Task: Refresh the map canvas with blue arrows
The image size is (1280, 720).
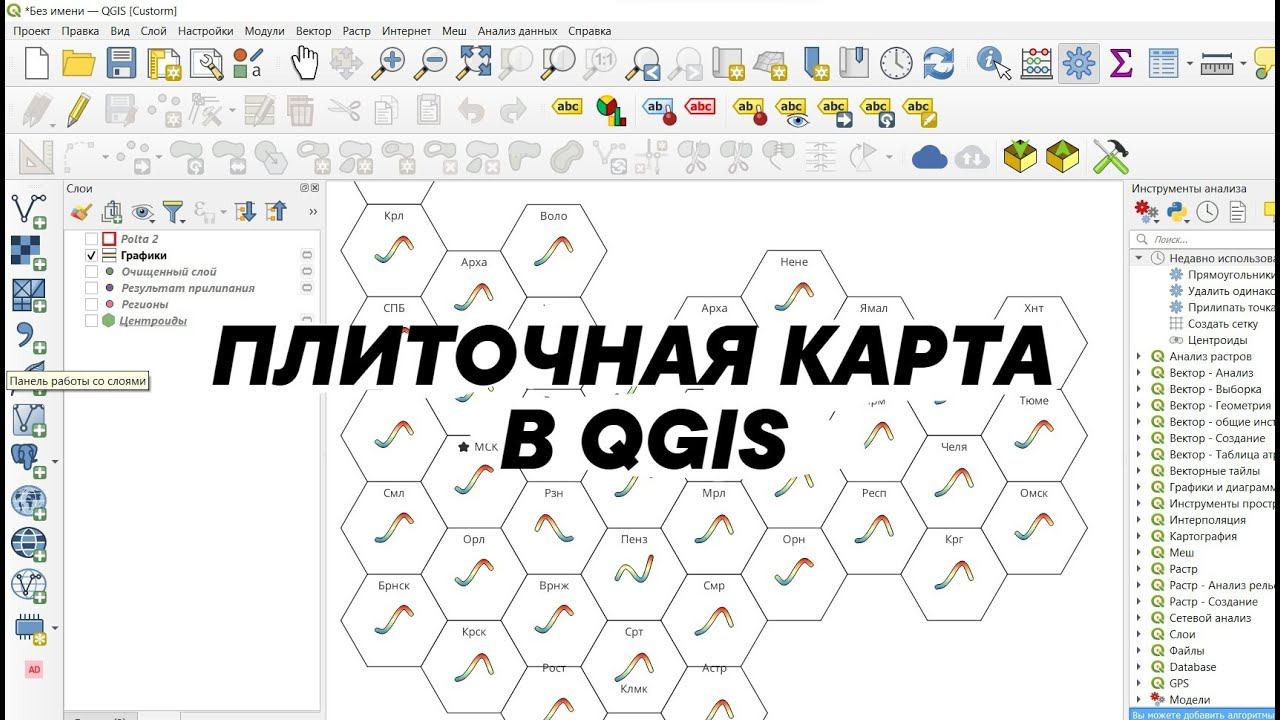Action: coord(938,64)
